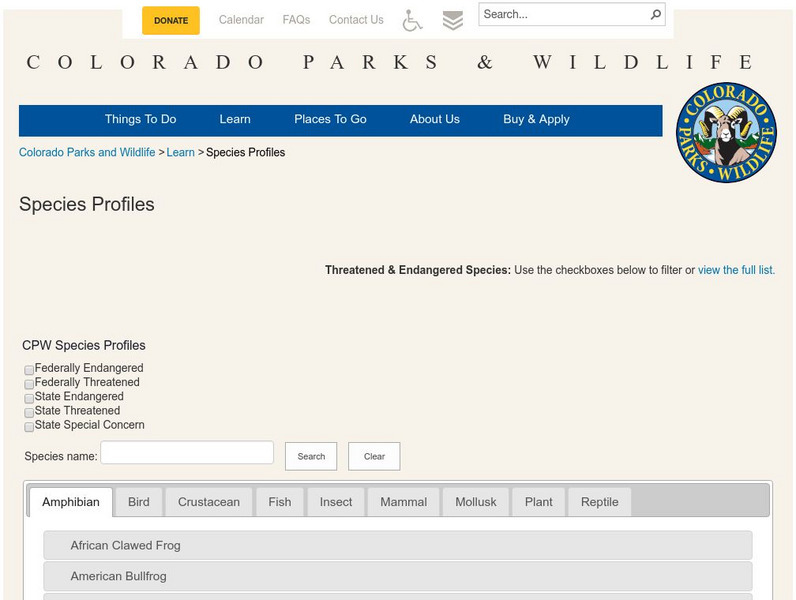This screenshot has width=796, height=600.
Task: Open the About Us menu
Action: (x=435, y=119)
